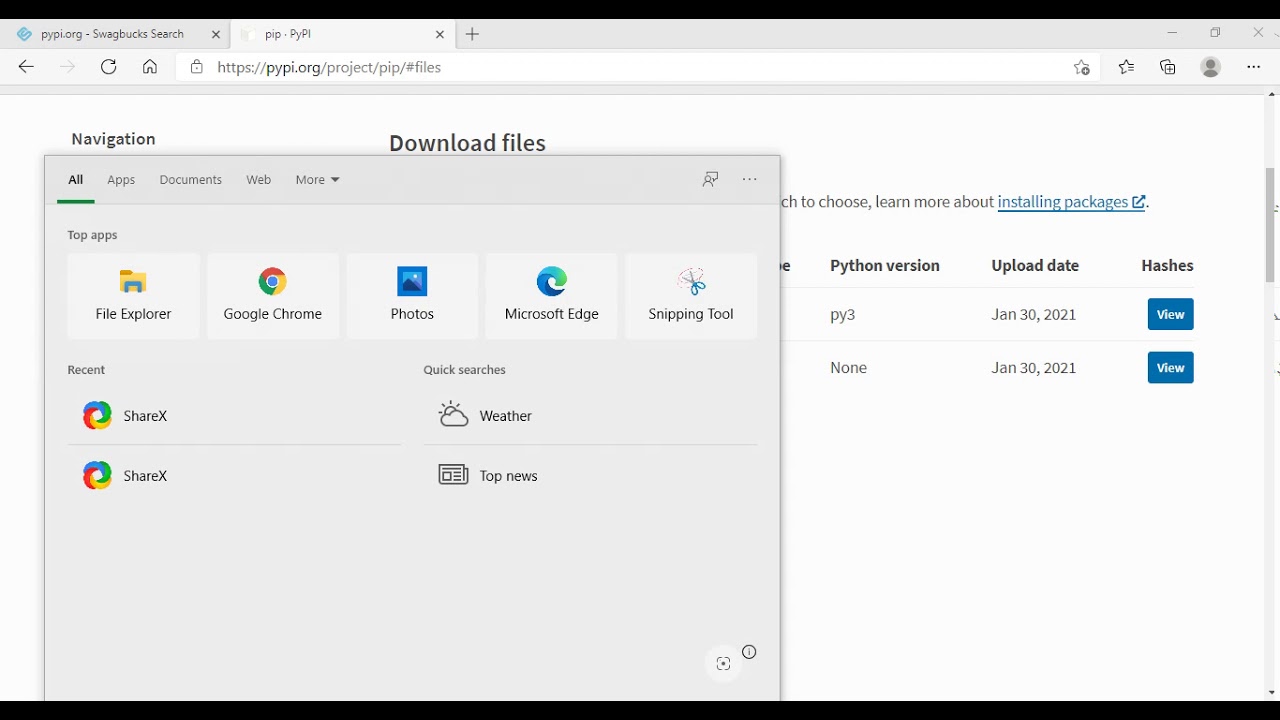
Task: Expand the More filter dropdown
Action: click(x=317, y=180)
